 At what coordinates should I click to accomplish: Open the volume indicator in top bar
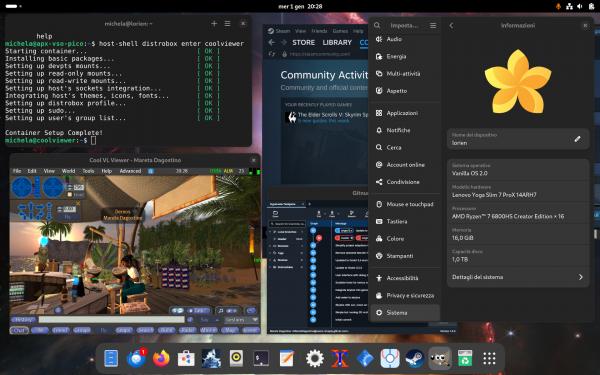coord(580,6)
